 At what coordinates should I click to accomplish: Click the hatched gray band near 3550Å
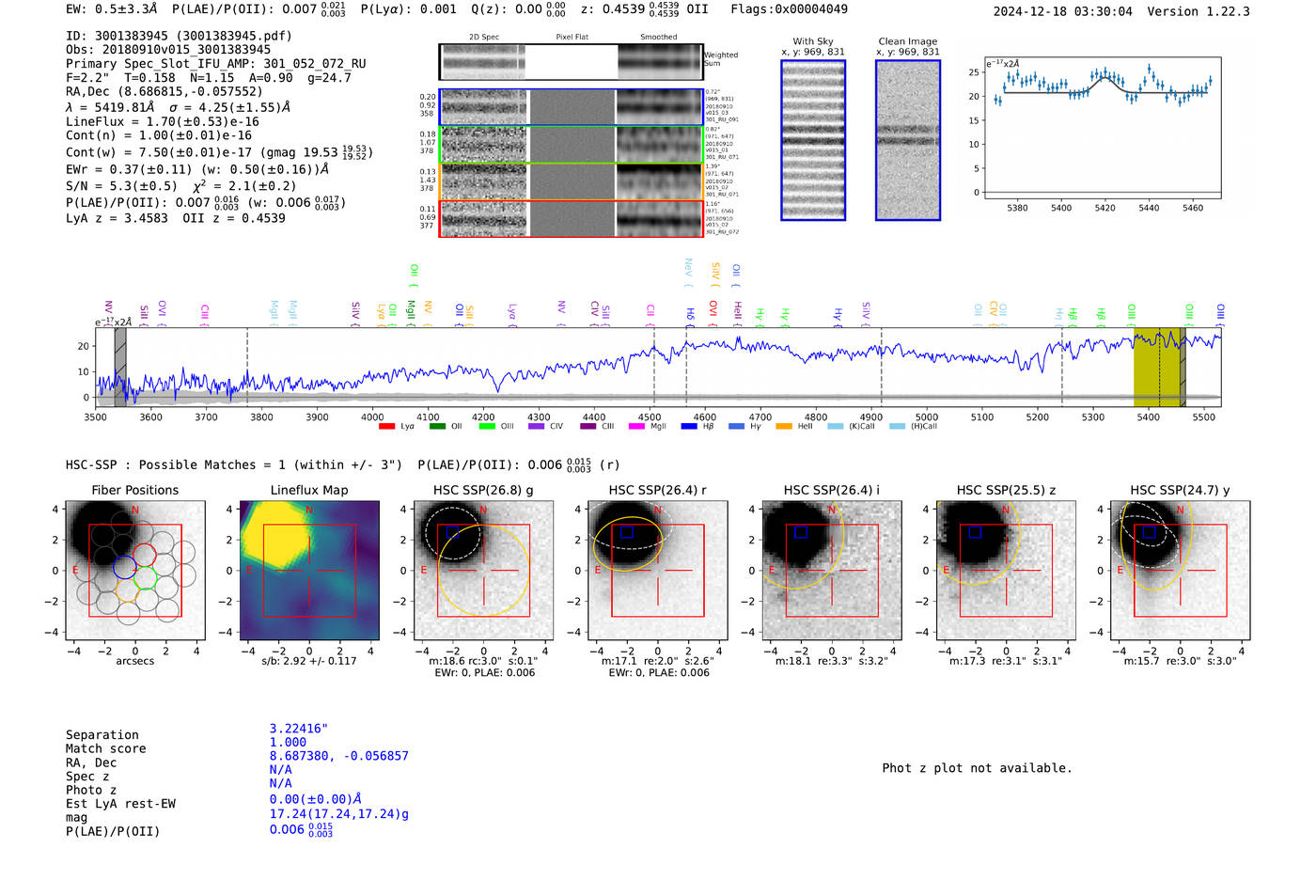click(x=120, y=368)
